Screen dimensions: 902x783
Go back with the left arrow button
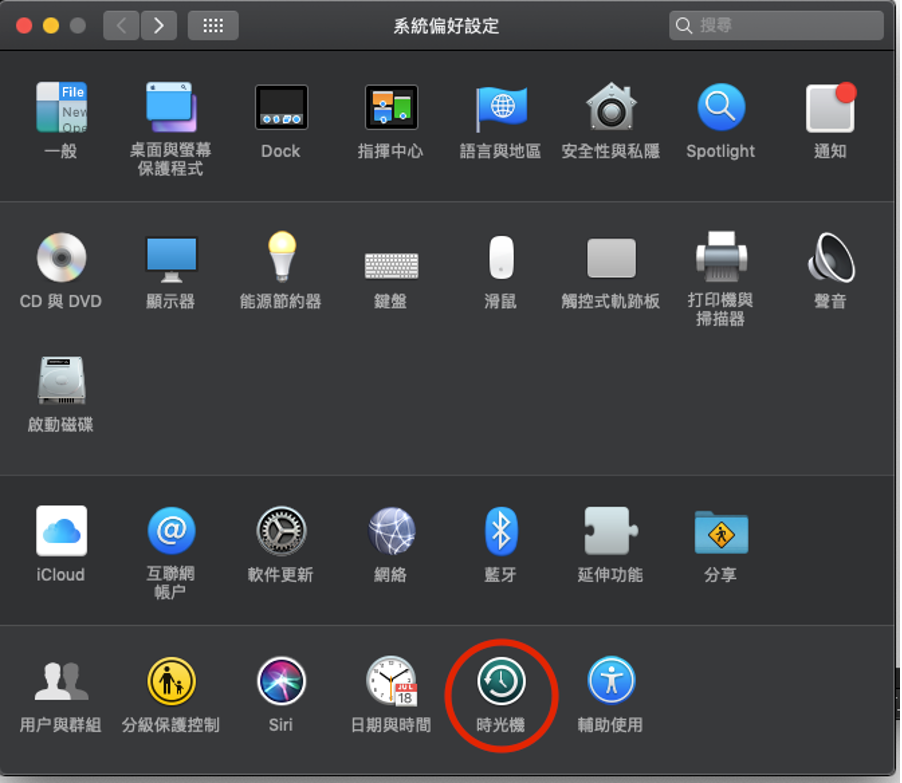click(121, 25)
